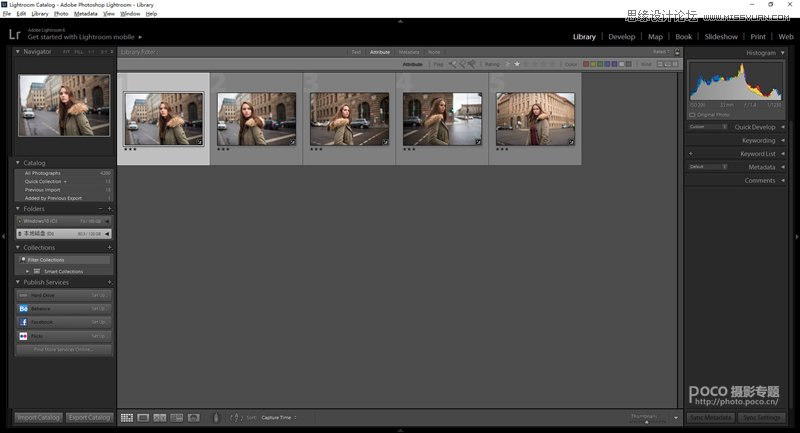The image size is (800, 433).
Task: Switch to Grid view in toolbar
Action: tap(127, 417)
